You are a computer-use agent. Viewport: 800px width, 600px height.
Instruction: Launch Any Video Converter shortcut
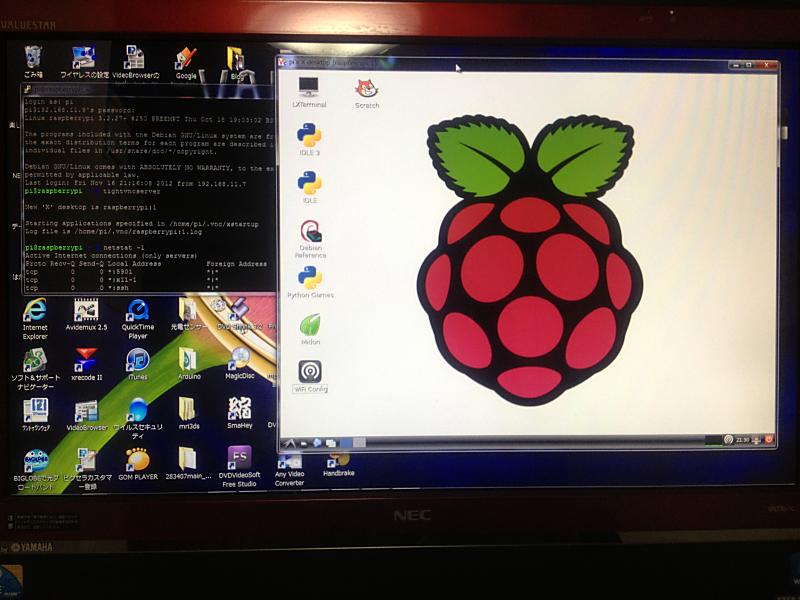point(289,471)
